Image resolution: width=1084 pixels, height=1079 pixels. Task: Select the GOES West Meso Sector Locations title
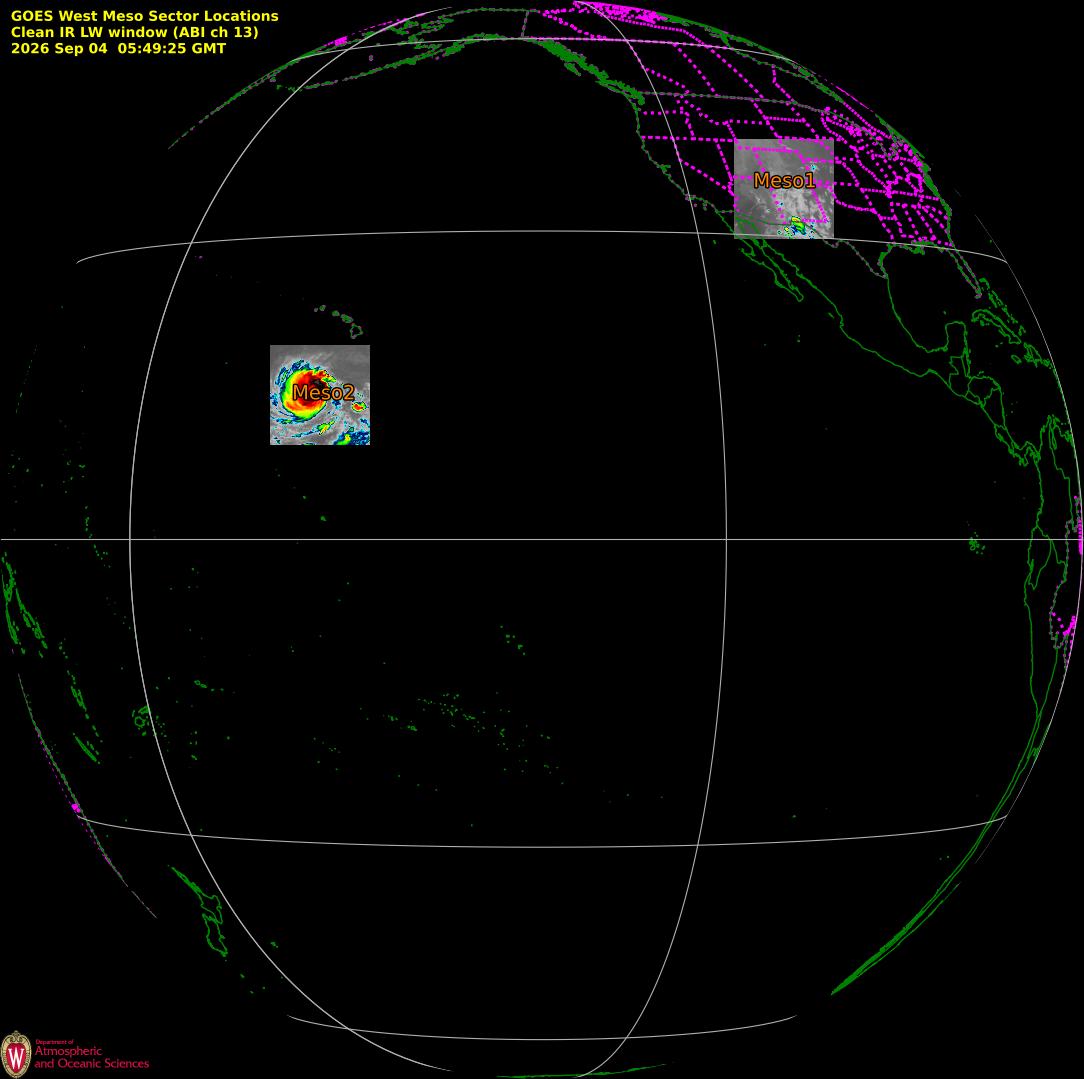(144, 16)
